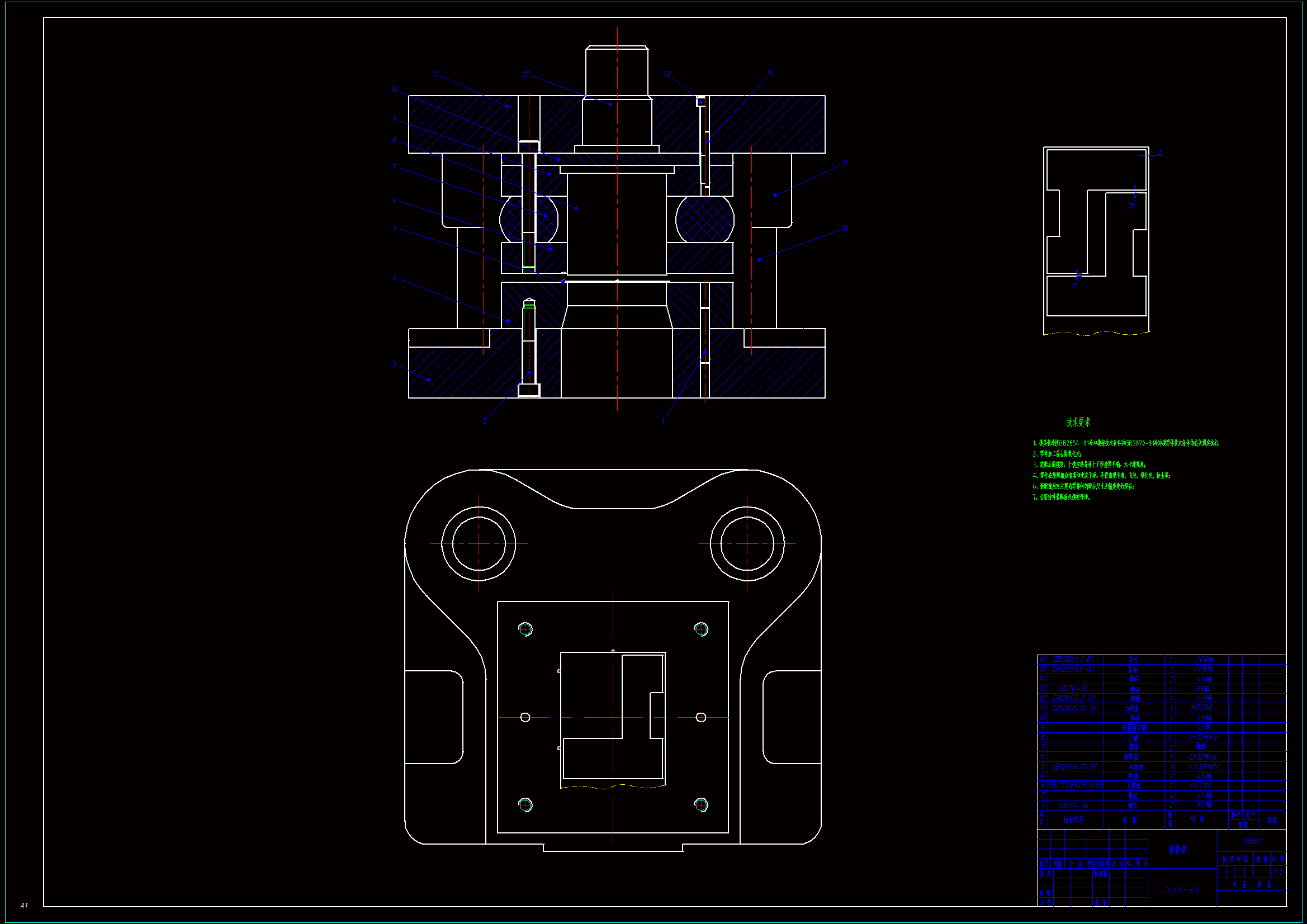Click the A1 sheet size label

[x=24, y=905]
